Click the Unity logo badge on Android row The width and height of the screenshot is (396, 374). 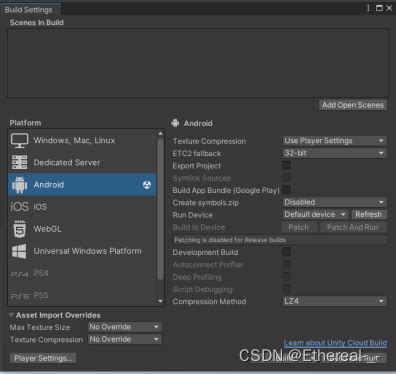147,185
